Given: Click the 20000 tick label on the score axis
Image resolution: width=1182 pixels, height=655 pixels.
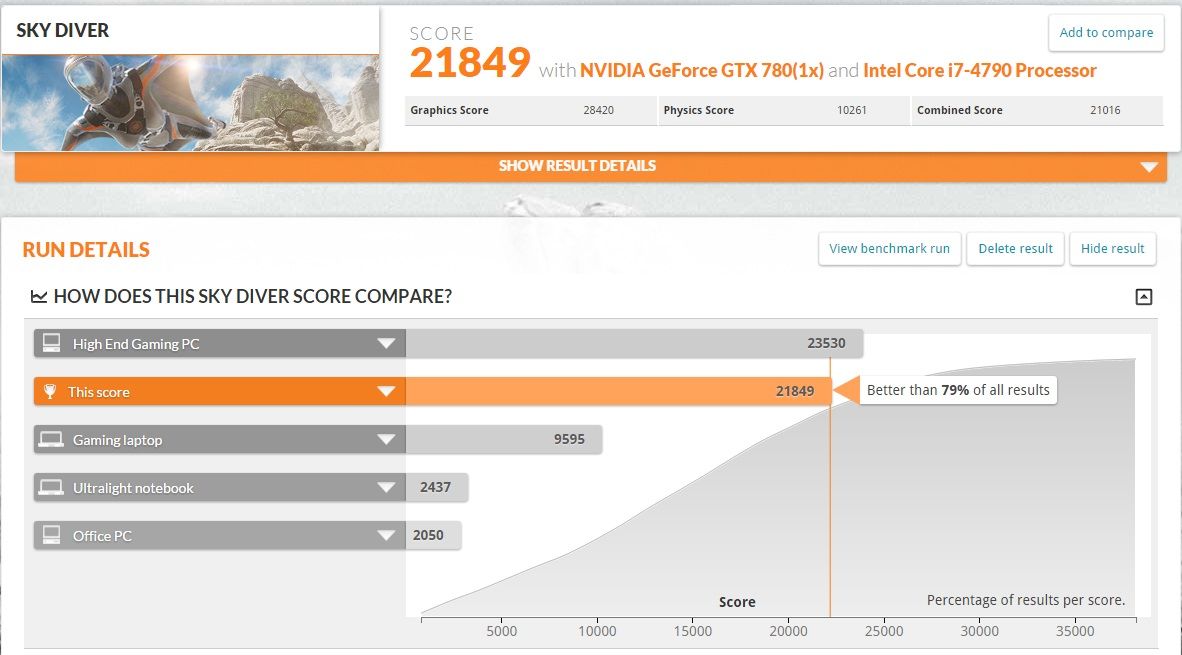Looking at the screenshot, I should point(789,631).
